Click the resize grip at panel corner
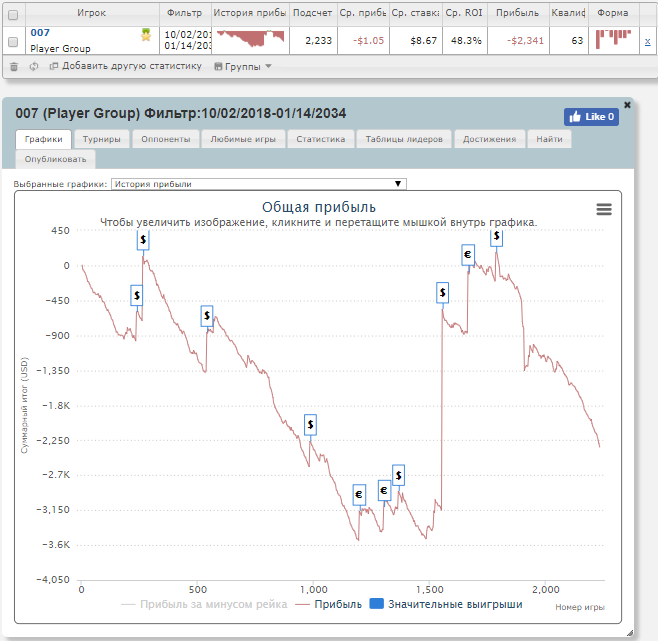This screenshot has width=658, height=641. click(630, 633)
